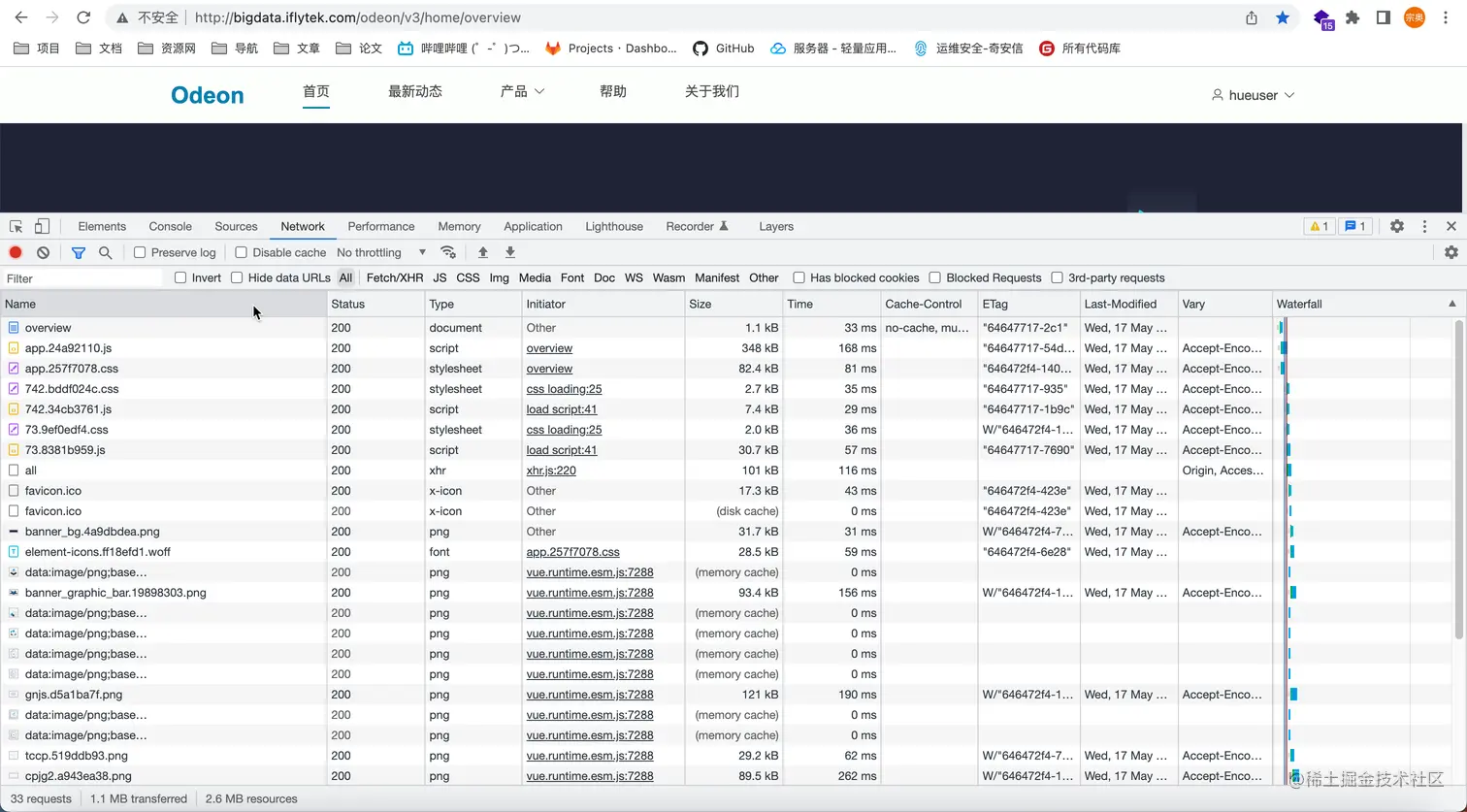This screenshot has width=1467, height=812.
Task: Select the element-icons.ff18efd1.woff request
Action: click(x=636, y=552)
